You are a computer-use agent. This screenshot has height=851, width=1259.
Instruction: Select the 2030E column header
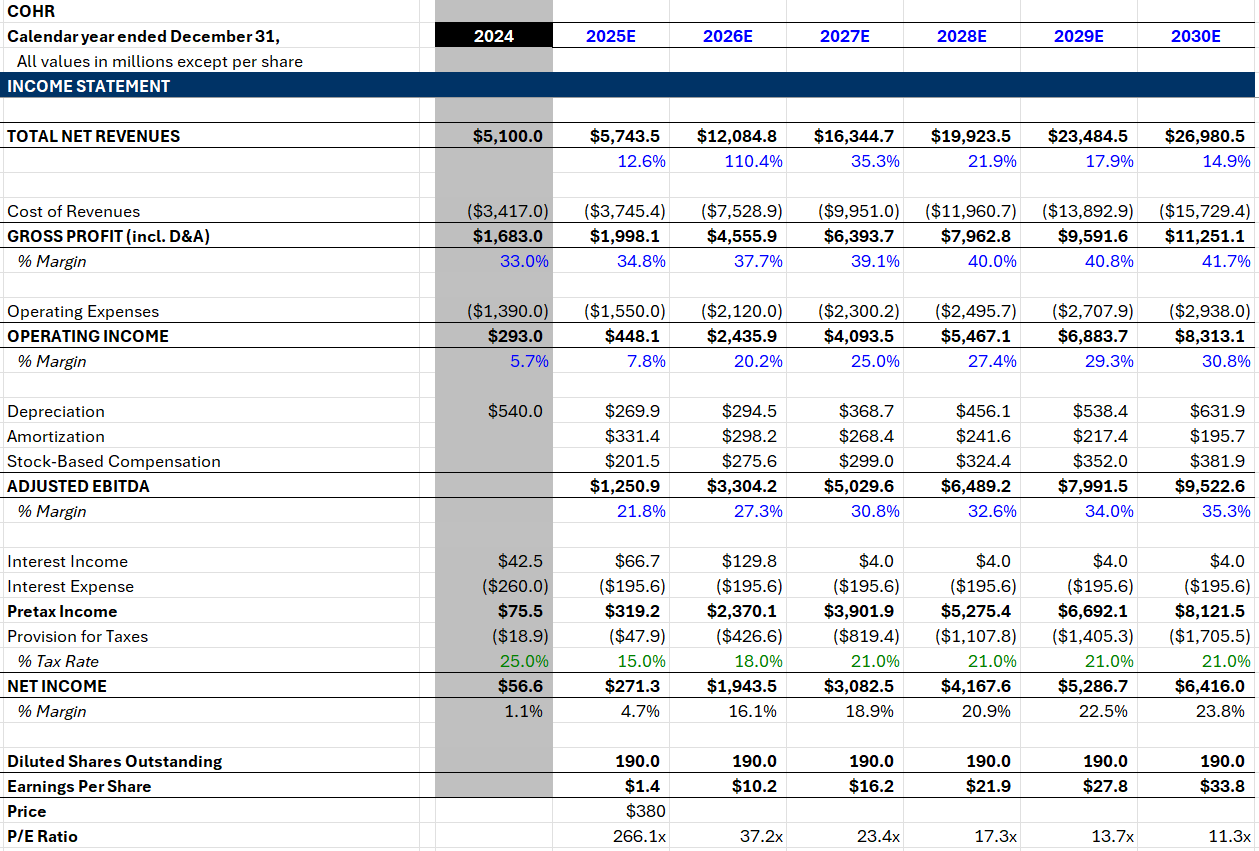pyautogui.click(x=1196, y=36)
